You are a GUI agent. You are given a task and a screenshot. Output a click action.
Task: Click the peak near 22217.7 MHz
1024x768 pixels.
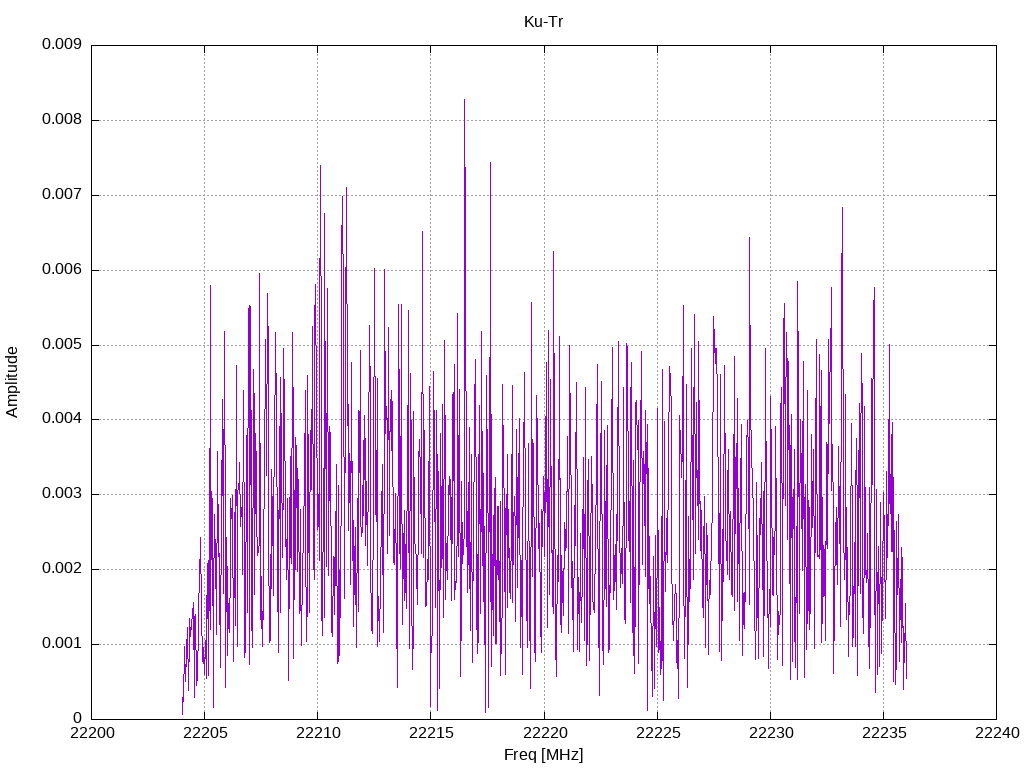[490, 163]
